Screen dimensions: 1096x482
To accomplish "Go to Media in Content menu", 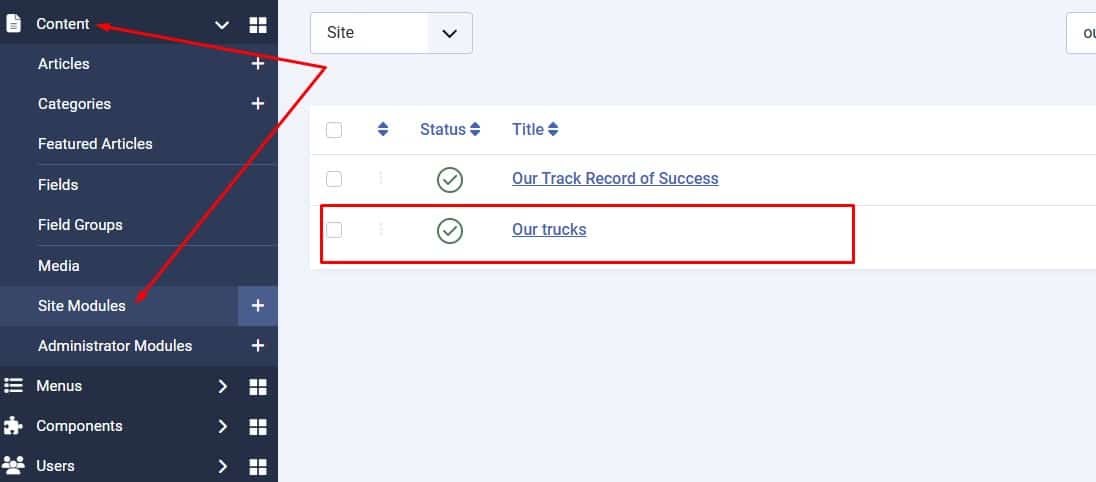I will coord(58,266).
